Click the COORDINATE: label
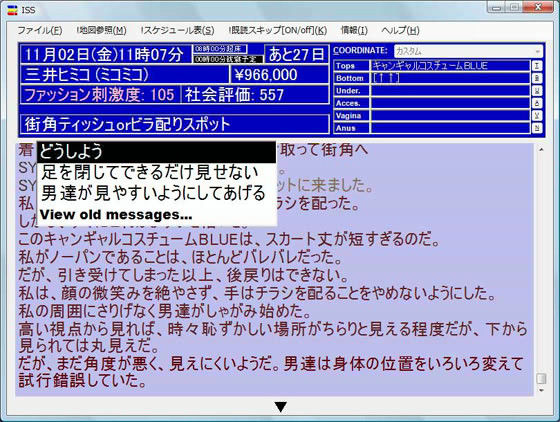Screen dimensions: 560x422 [360, 51]
